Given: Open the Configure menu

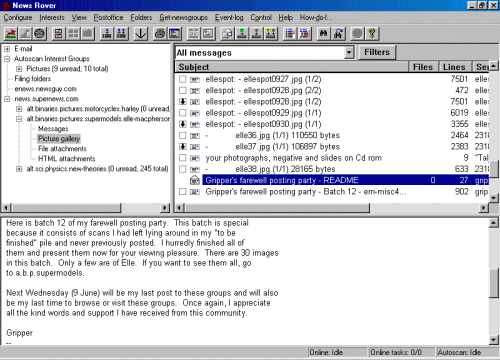Looking at the screenshot, I should (18, 18).
